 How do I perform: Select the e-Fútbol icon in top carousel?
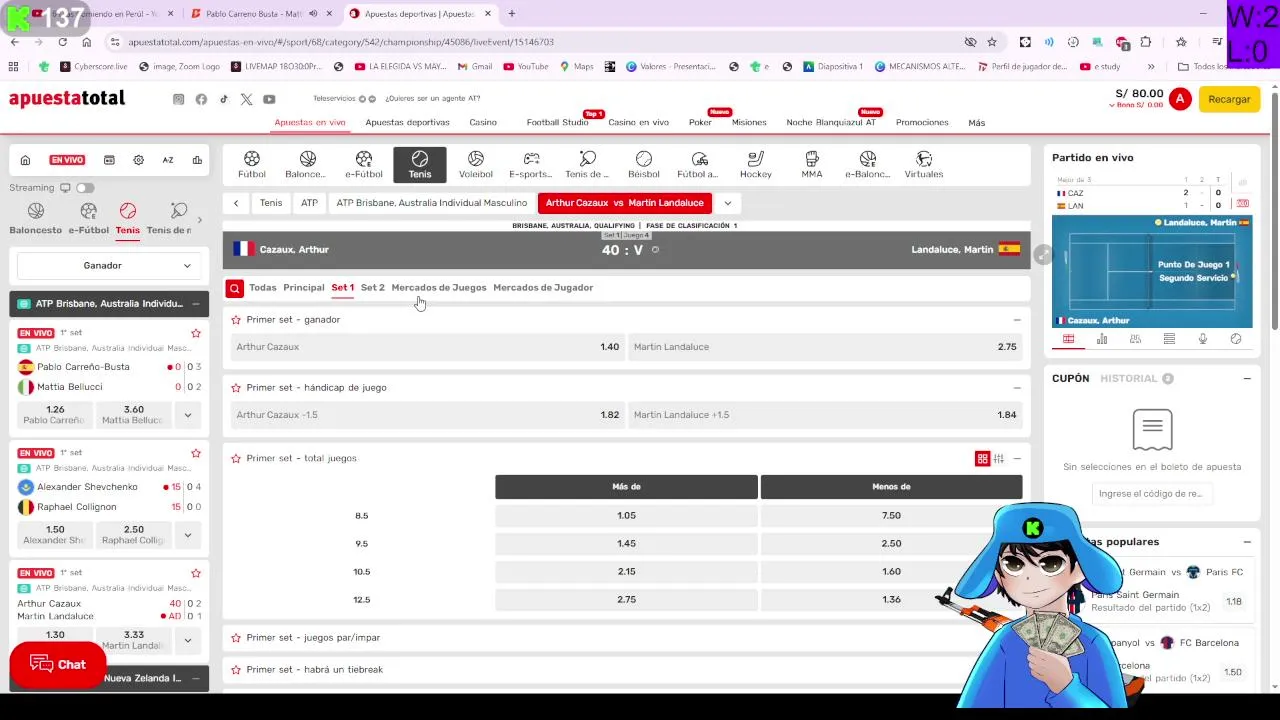[364, 165]
